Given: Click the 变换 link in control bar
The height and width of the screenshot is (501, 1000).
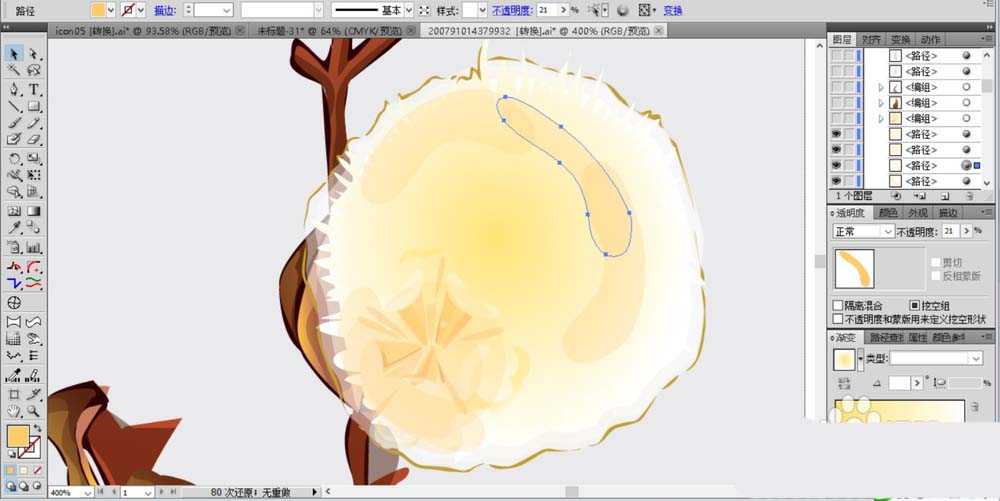Looking at the screenshot, I should [x=673, y=10].
